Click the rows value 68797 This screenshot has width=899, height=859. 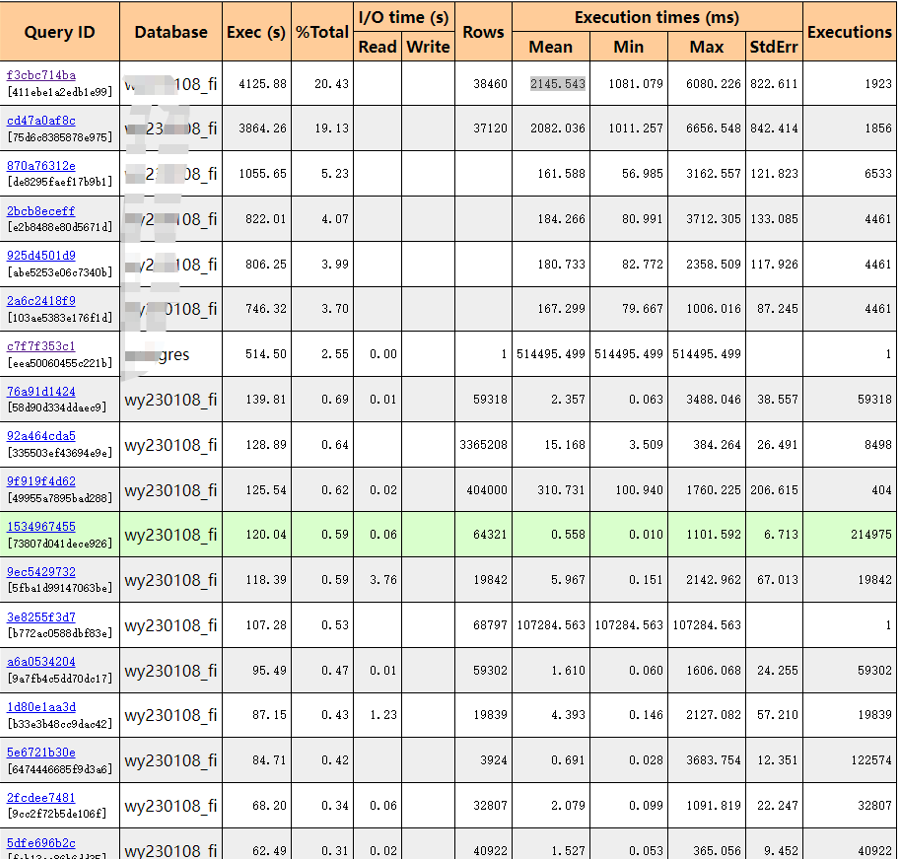[x=490, y=625]
